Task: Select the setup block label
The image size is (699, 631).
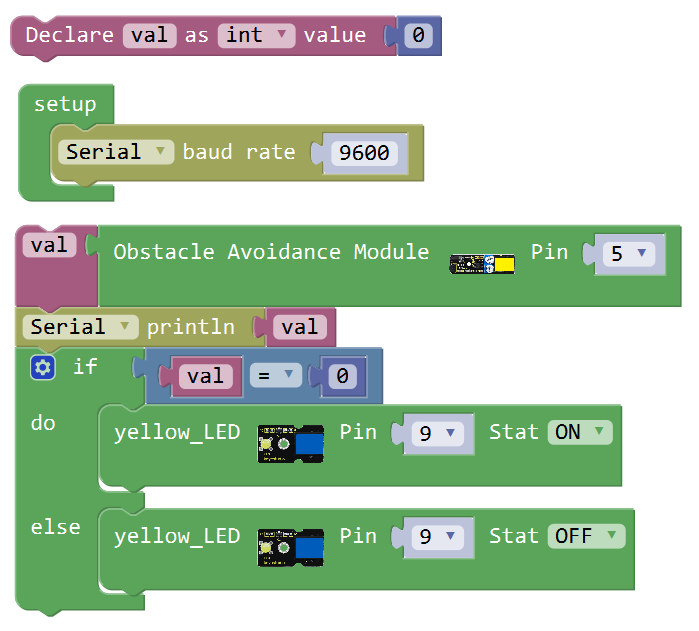Action: (x=65, y=105)
